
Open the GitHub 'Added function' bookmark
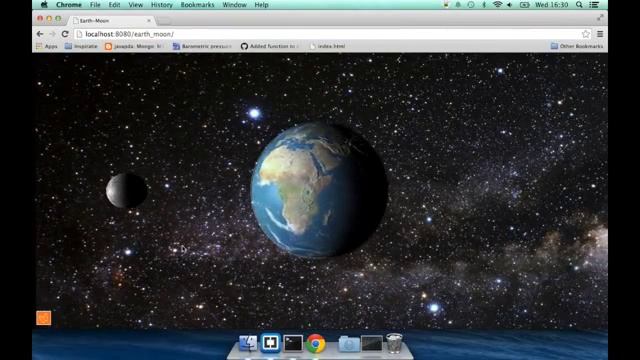(269, 46)
